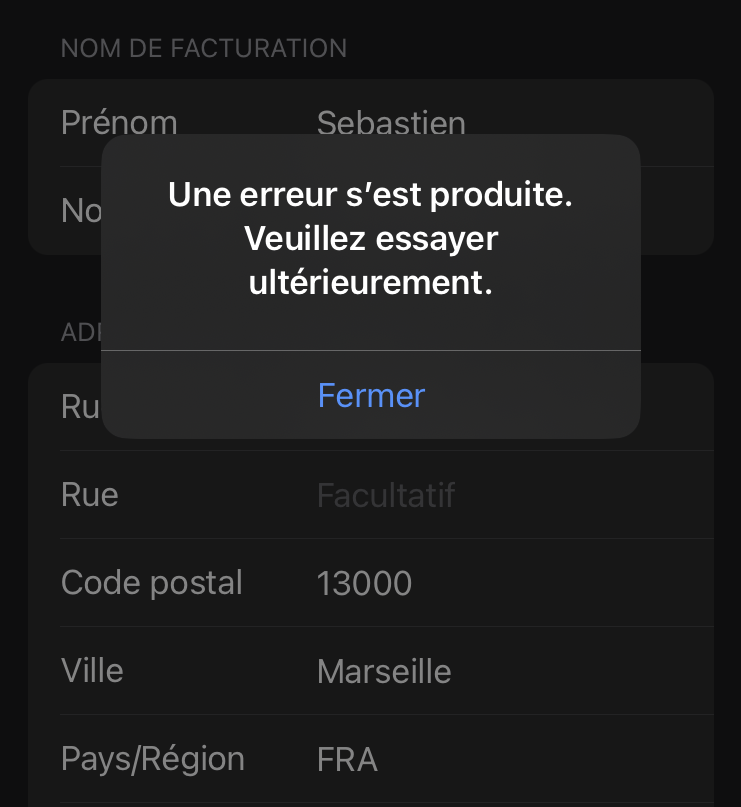Click the Rue label above Code postal
This screenshot has height=807, width=741.
pyautogui.click(x=90, y=495)
